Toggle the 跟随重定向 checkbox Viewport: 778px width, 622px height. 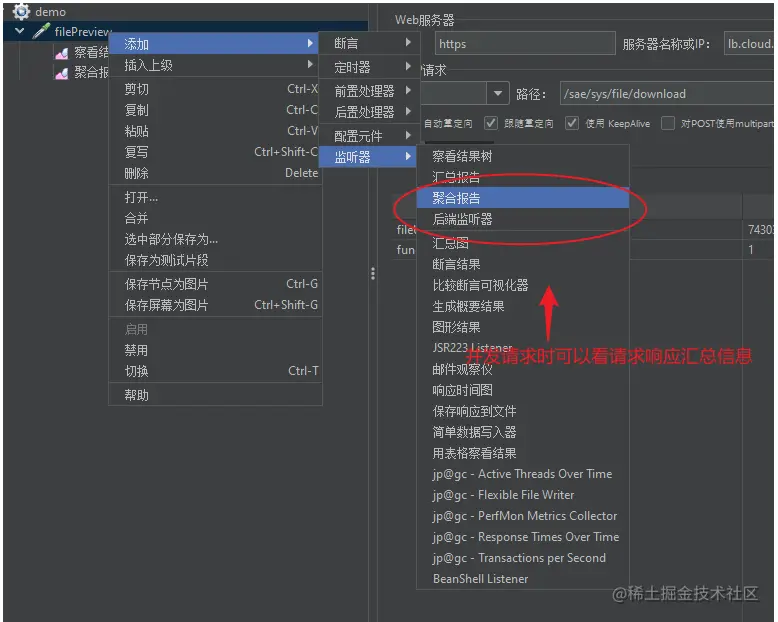click(x=491, y=123)
